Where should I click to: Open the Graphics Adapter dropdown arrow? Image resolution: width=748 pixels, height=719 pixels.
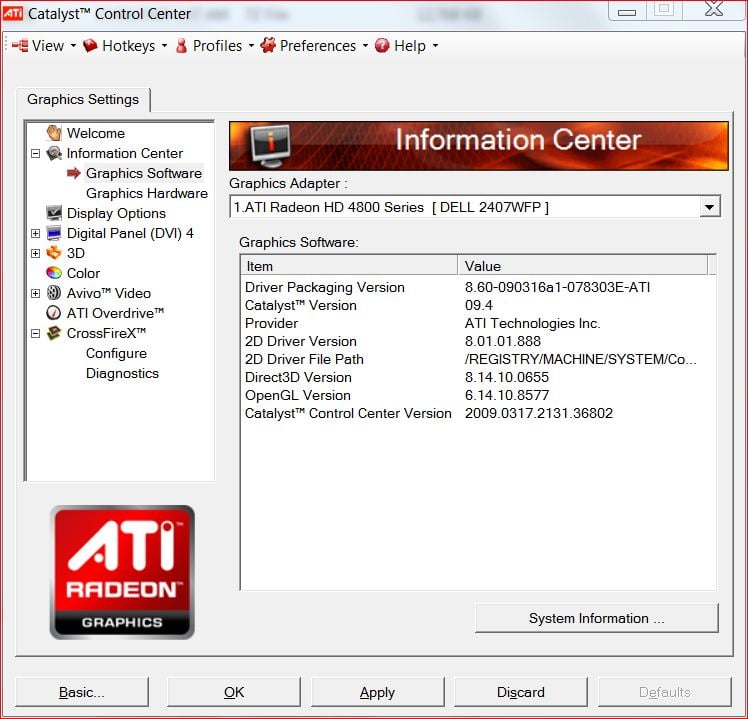[710, 207]
